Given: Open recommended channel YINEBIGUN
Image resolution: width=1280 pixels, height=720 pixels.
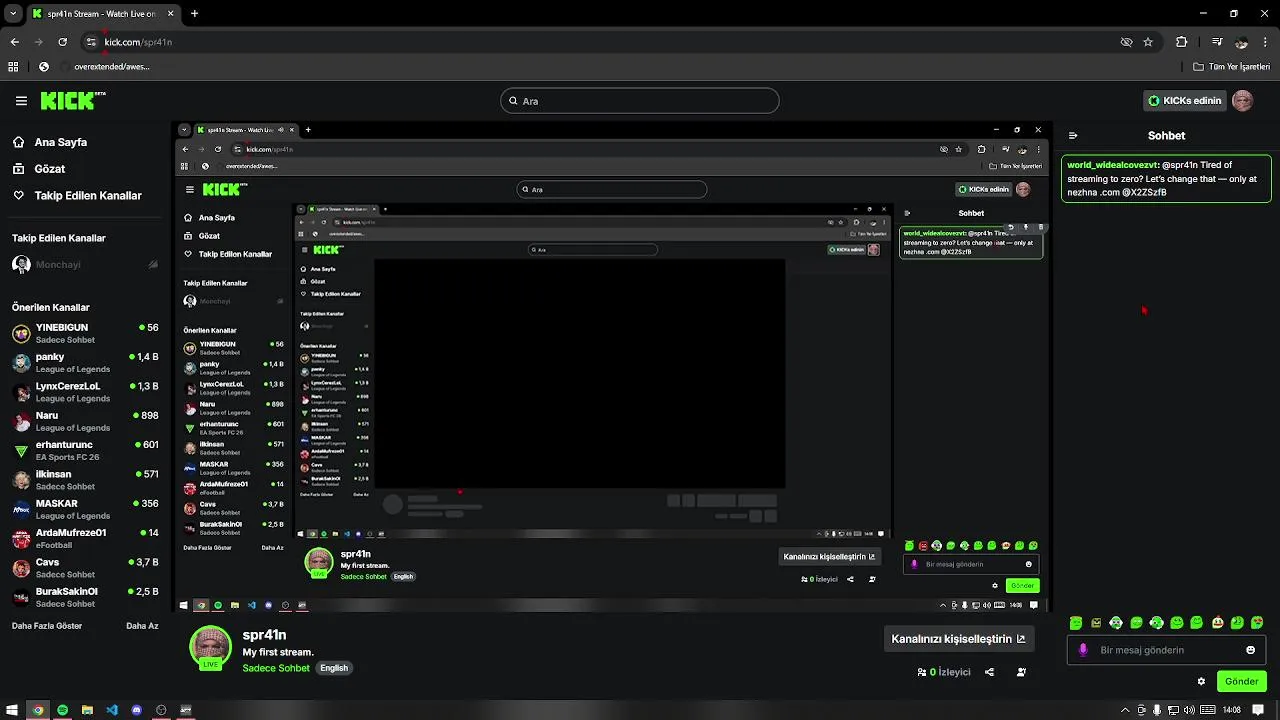Looking at the screenshot, I should [85, 333].
